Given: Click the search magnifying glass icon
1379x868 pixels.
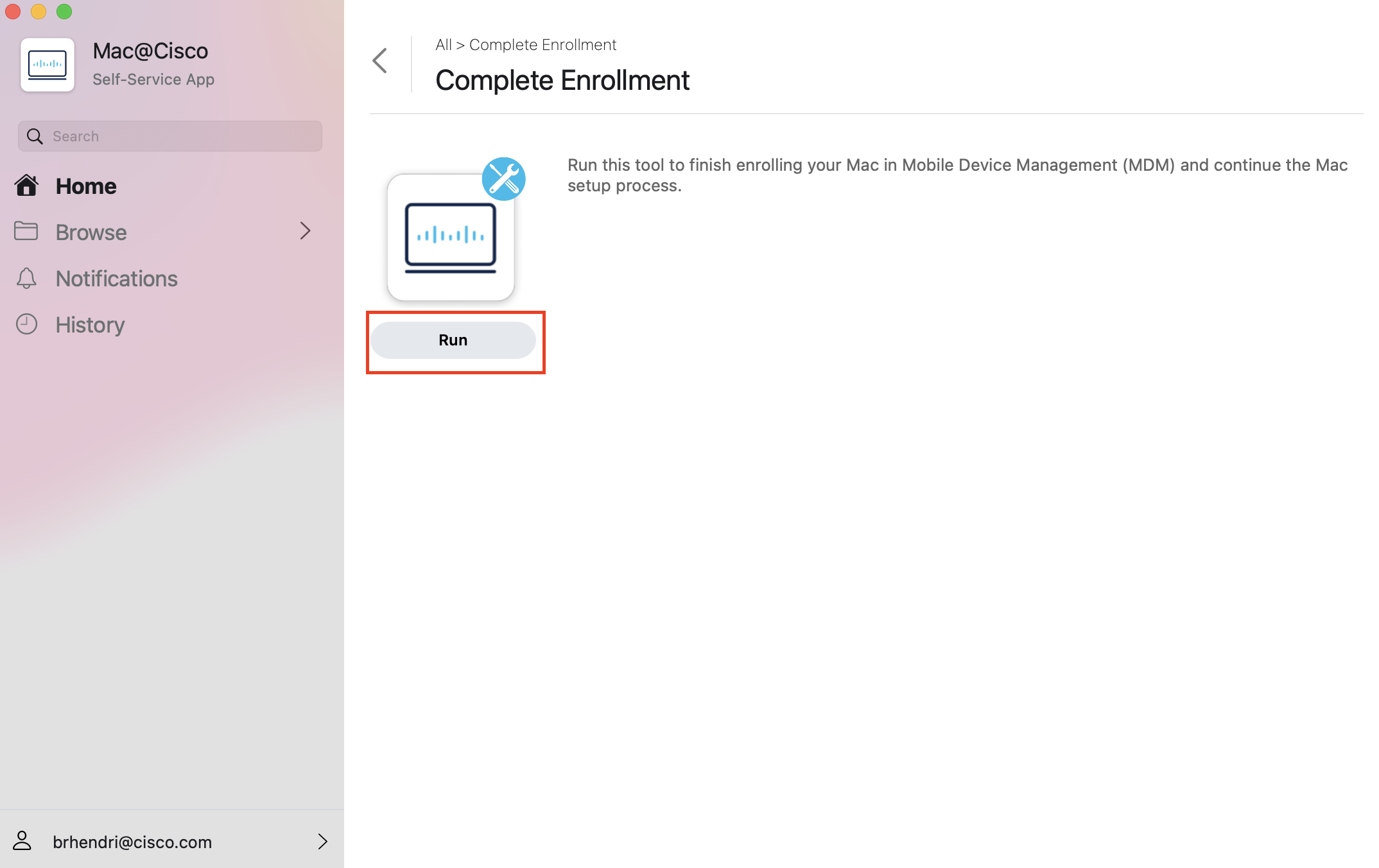Looking at the screenshot, I should pyautogui.click(x=35, y=136).
